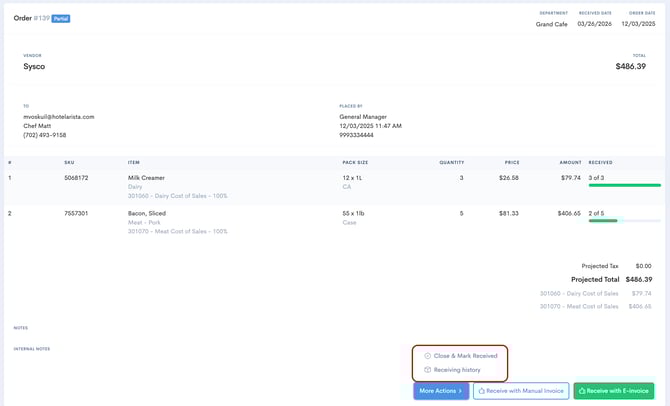Click the Received Date value 03/26/2026
Image resolution: width=670 pixels, height=406 pixels.
[x=595, y=23]
